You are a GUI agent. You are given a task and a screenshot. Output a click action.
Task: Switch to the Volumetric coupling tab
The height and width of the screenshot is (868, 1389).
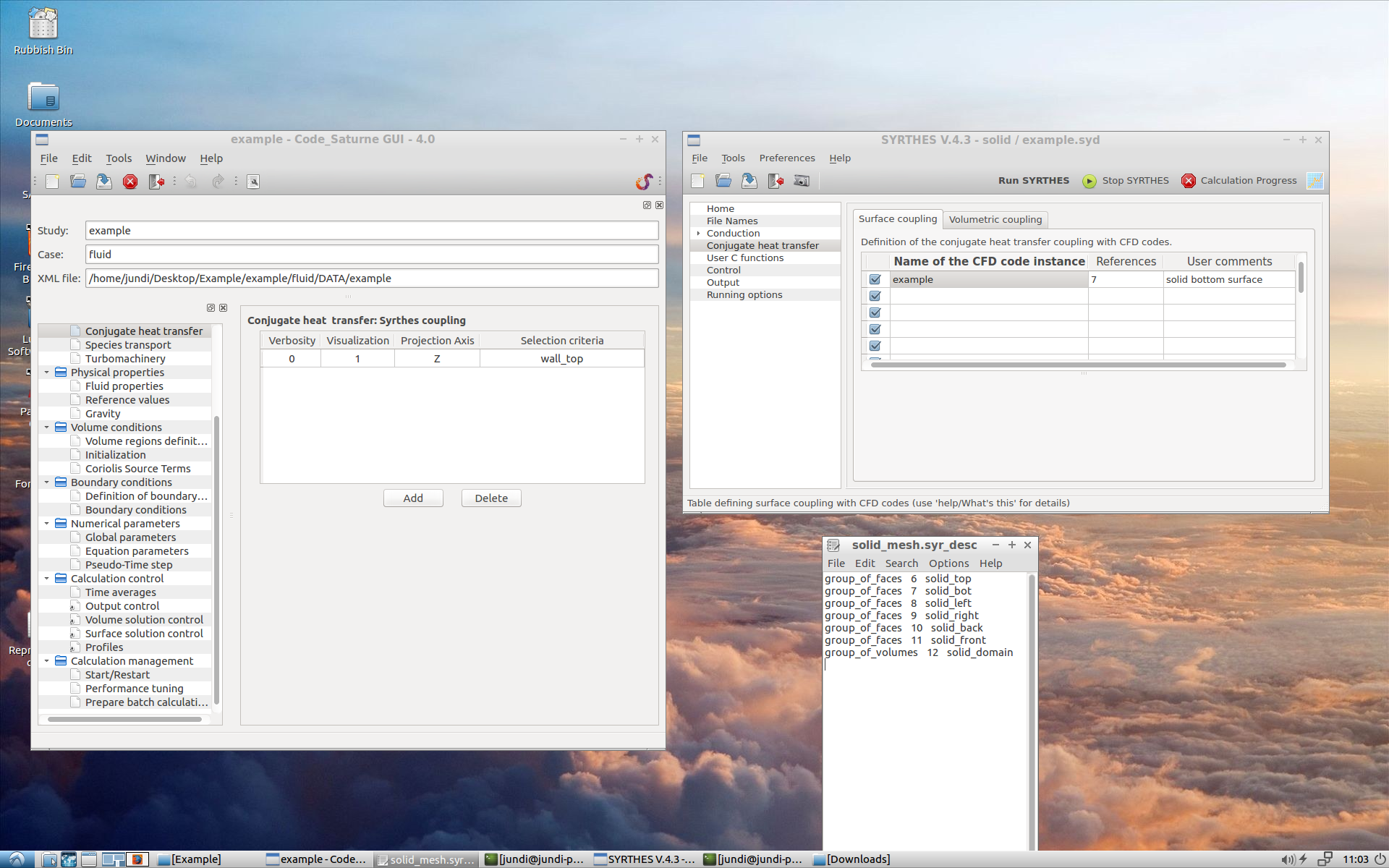tap(995, 219)
